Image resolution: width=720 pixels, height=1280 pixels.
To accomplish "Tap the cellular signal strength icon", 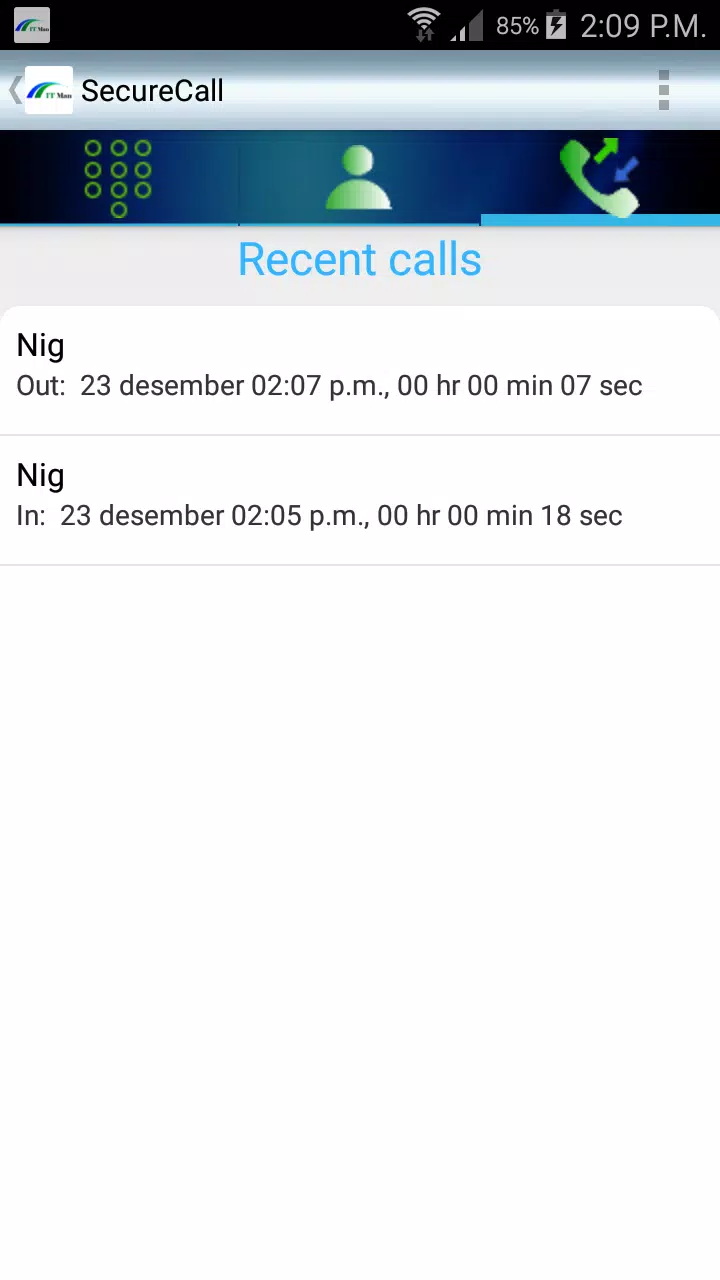I will 466,26.
